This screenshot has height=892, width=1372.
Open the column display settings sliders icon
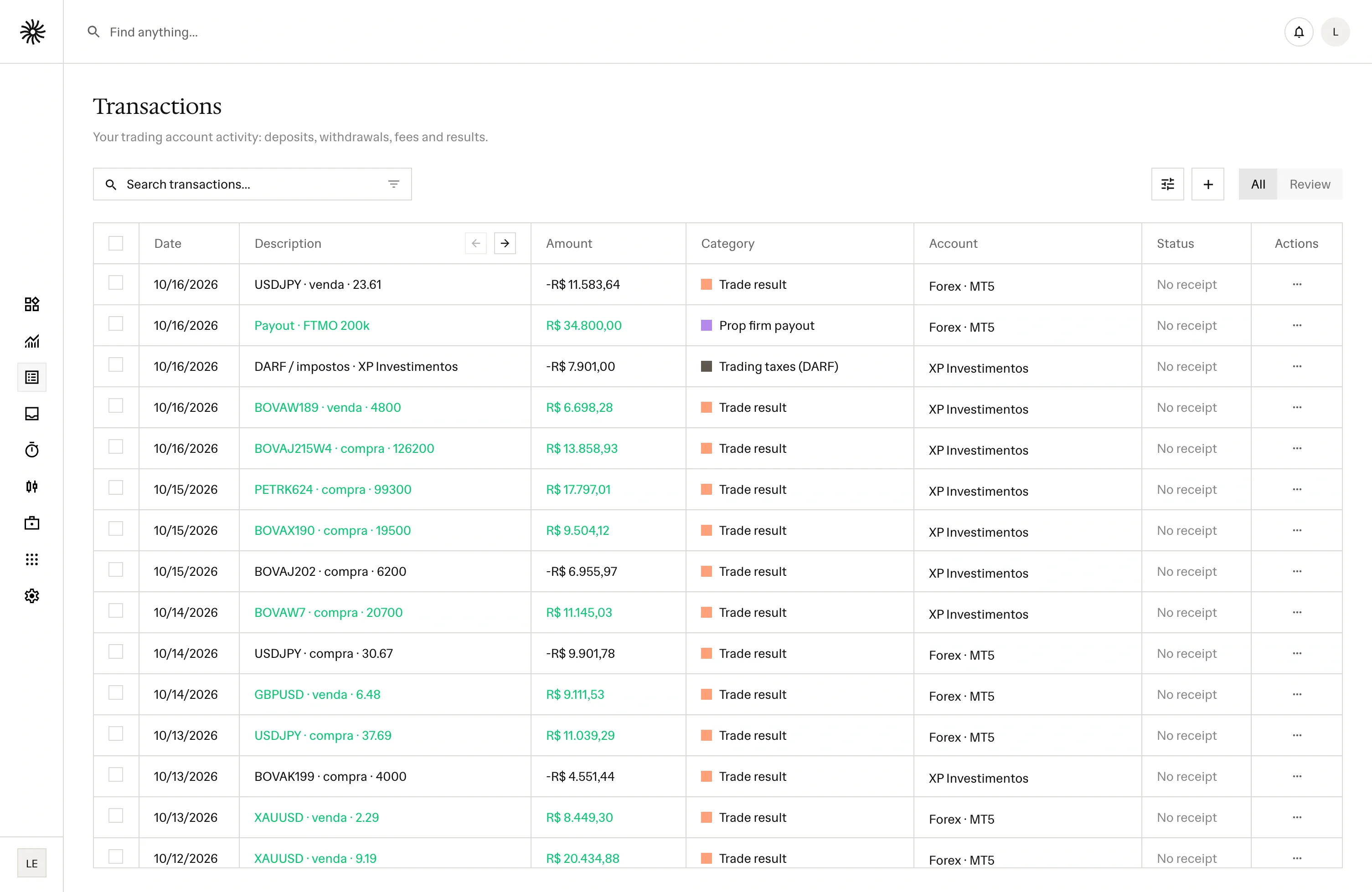coord(1167,185)
